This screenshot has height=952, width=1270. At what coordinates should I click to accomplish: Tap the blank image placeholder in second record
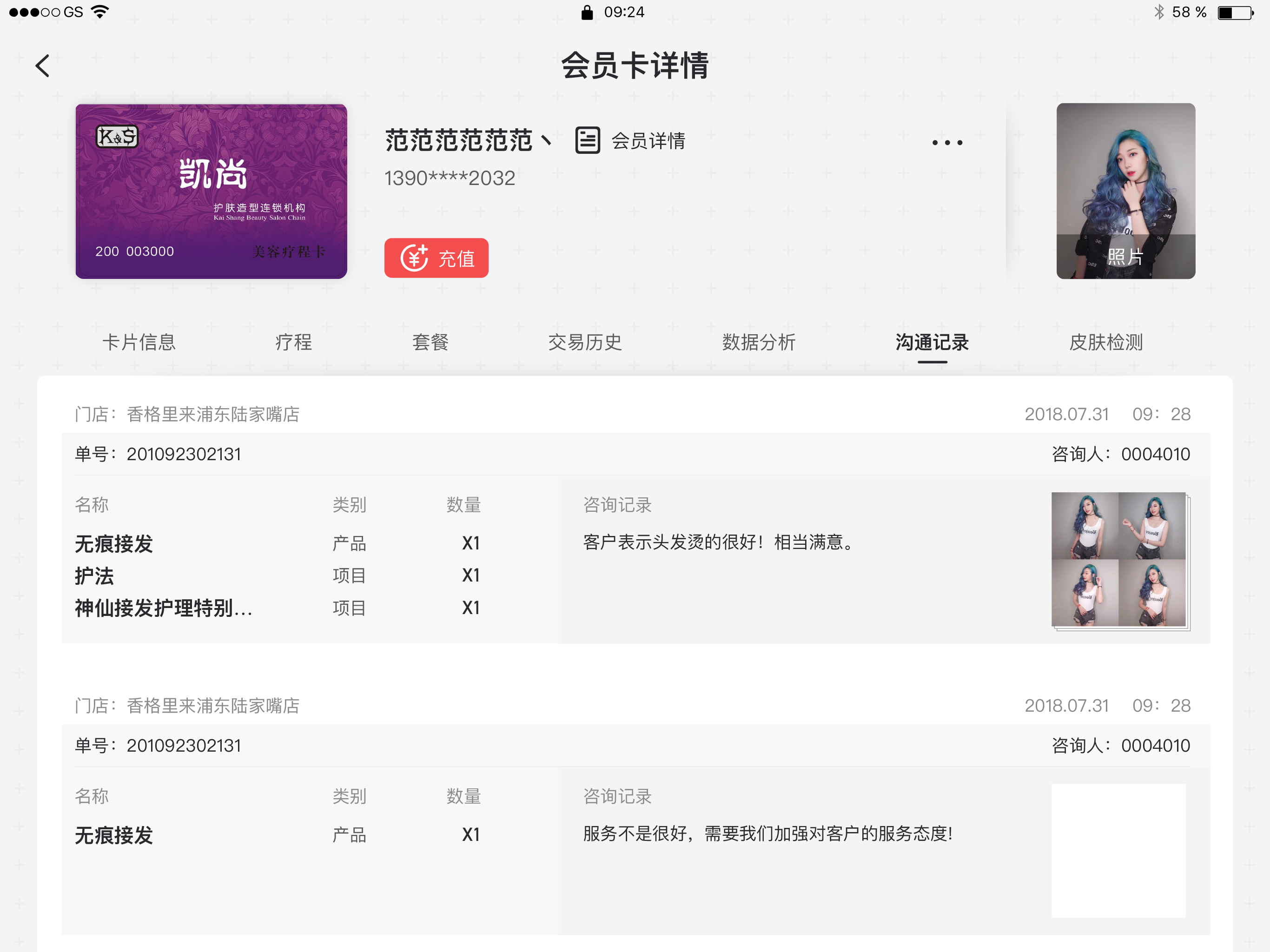coord(1118,850)
